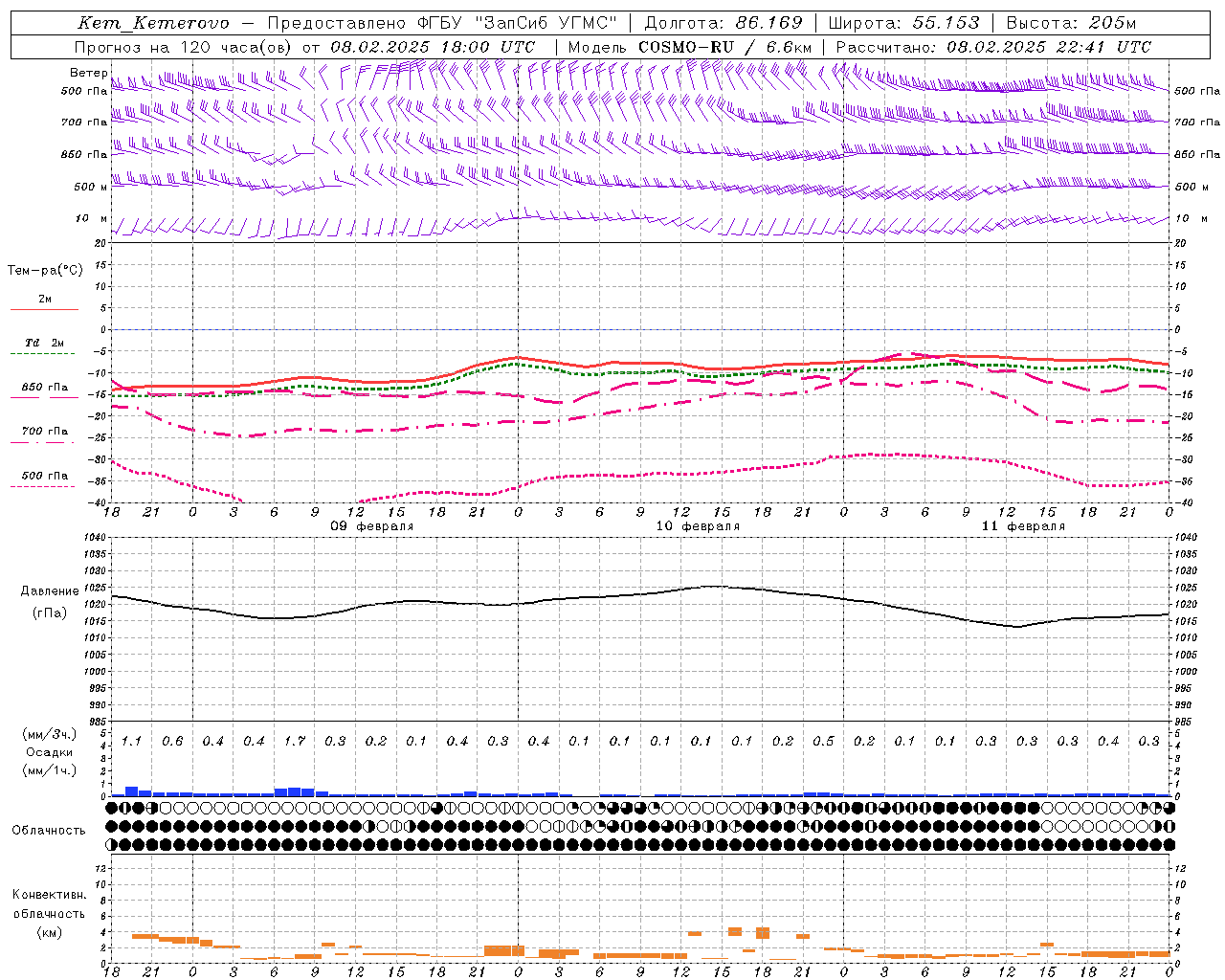Screen dimensions: 1225x980
Task: Select the Давление pressure panel label
Action: click(49, 591)
